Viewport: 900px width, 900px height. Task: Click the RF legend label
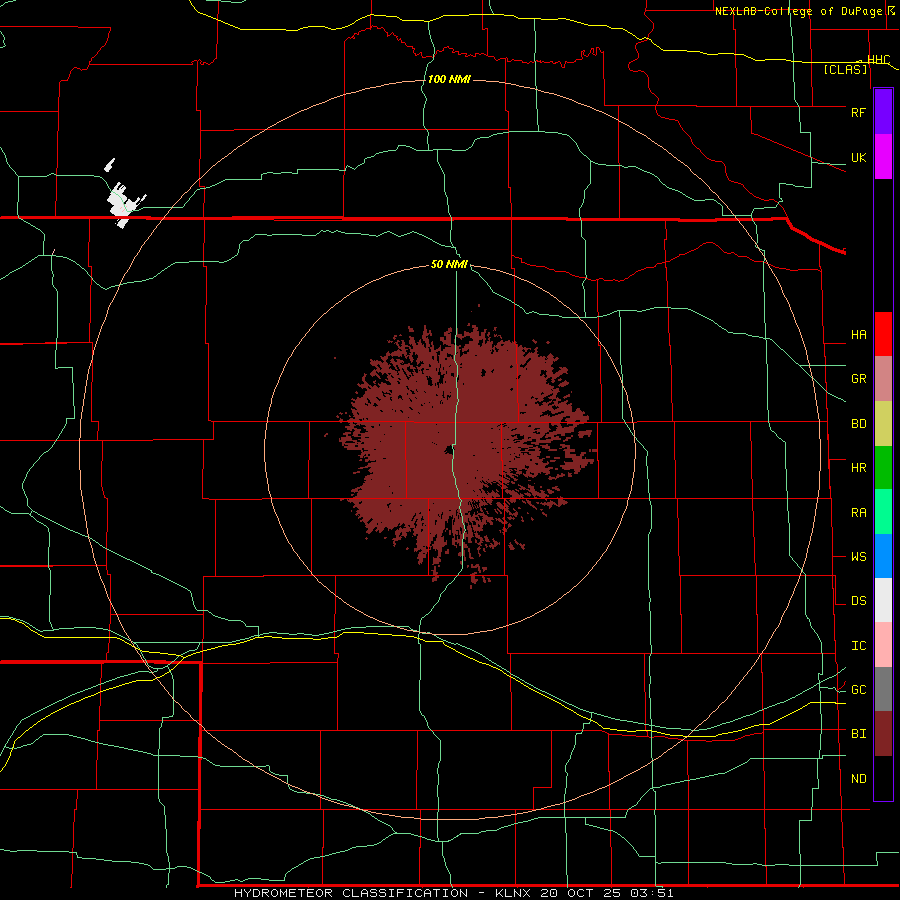pos(858,112)
